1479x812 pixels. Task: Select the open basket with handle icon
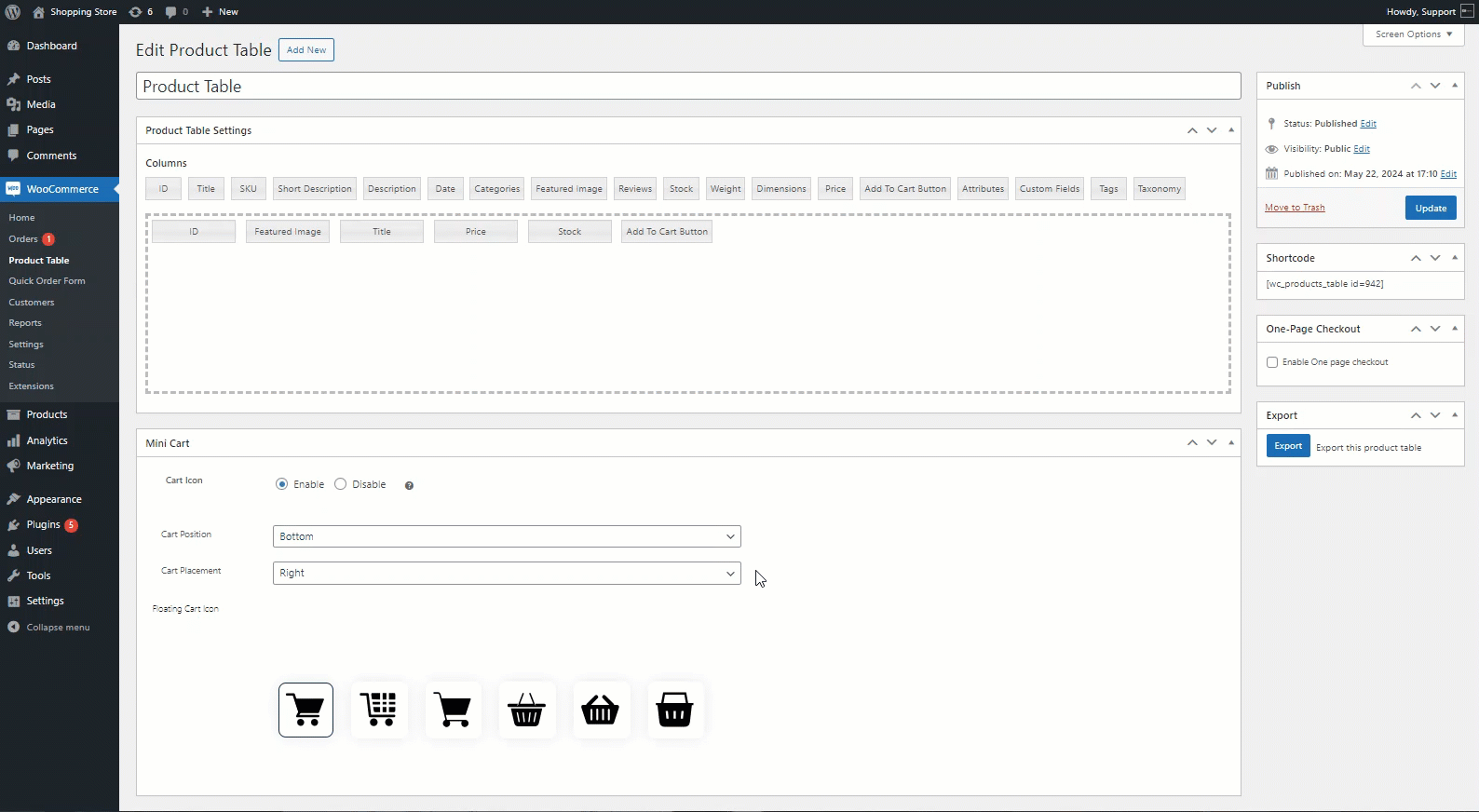(527, 710)
